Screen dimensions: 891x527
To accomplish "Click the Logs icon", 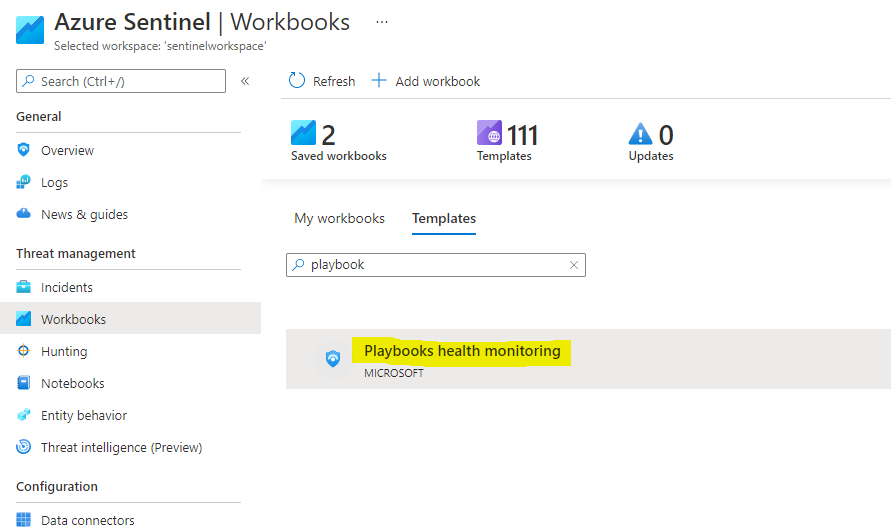I will pos(23,182).
